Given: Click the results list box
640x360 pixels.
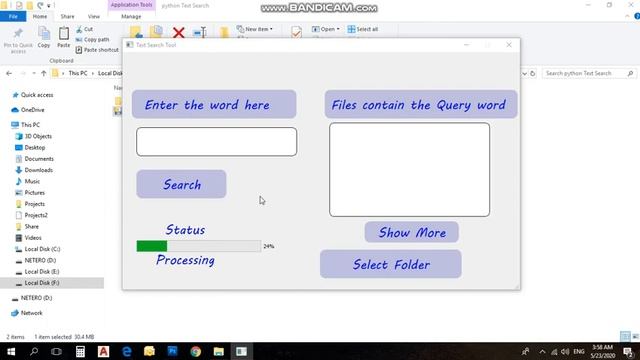Looking at the screenshot, I should (x=409, y=170).
